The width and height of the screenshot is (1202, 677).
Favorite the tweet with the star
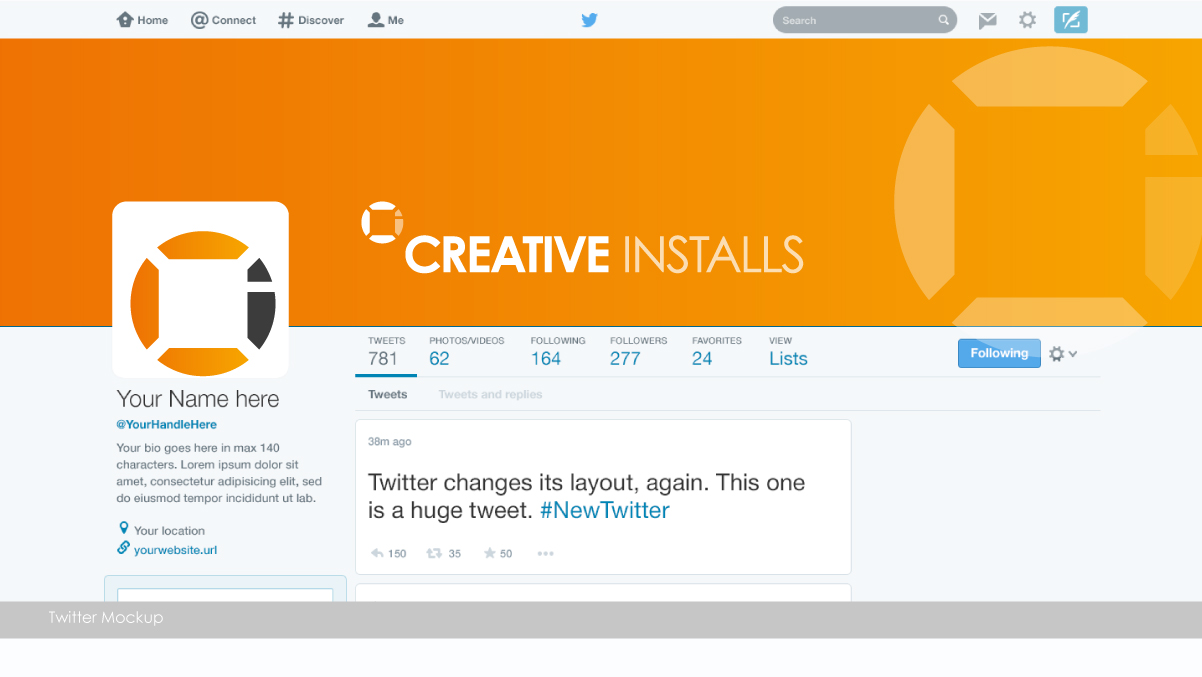pyautogui.click(x=498, y=553)
